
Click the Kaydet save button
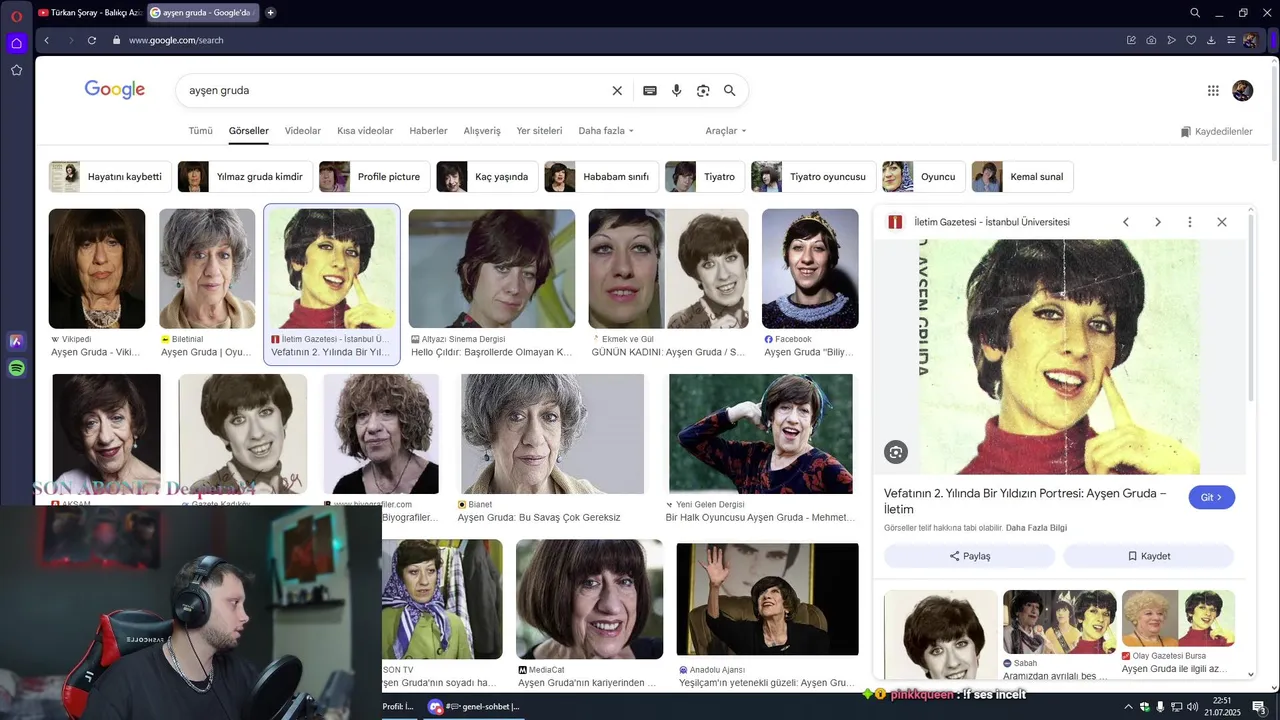coord(1148,556)
